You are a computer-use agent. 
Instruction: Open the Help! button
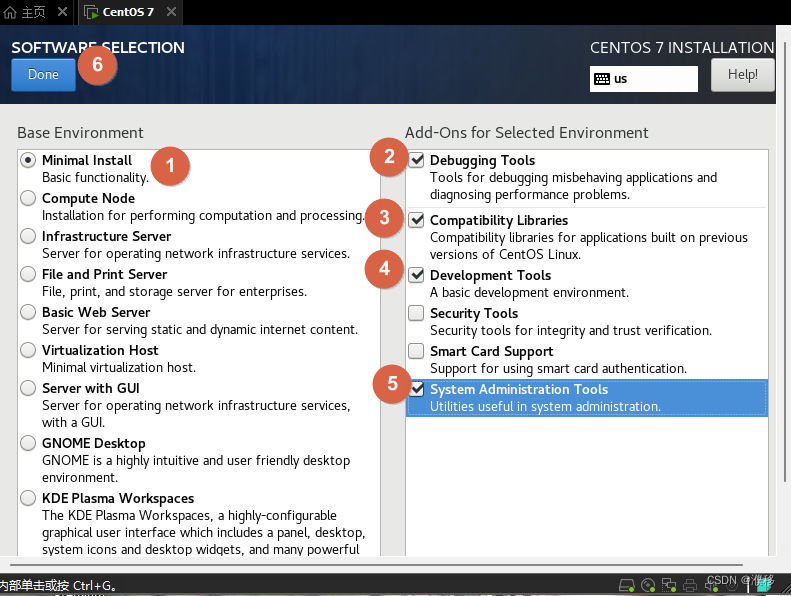(743, 75)
